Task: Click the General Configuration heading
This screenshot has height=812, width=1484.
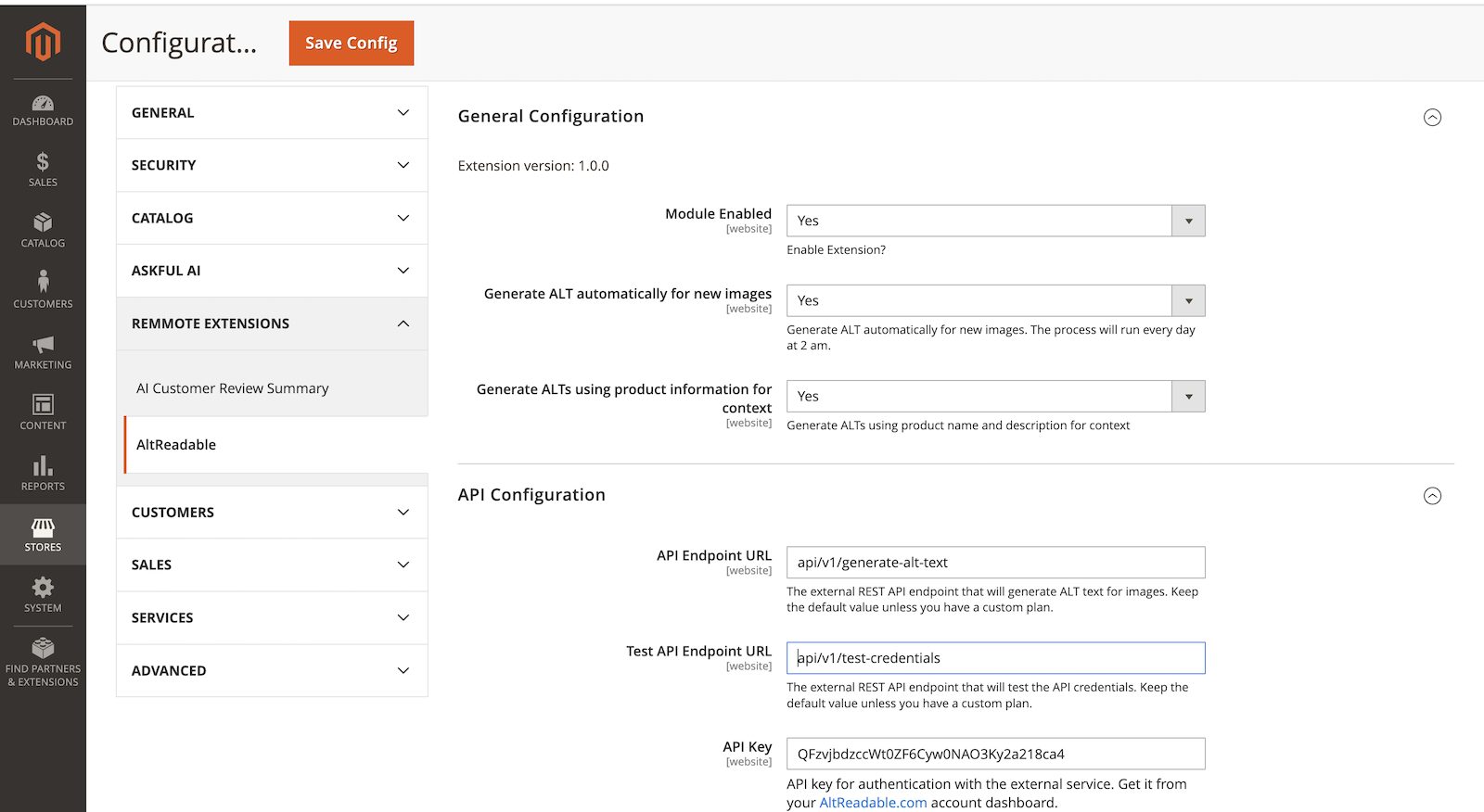Action: (551, 116)
